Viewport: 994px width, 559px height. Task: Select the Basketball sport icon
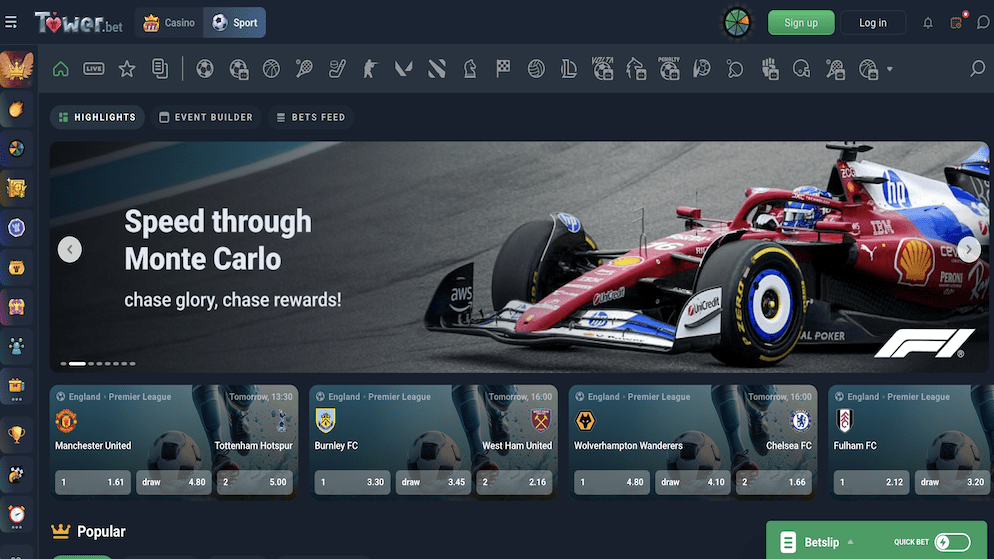pos(271,68)
